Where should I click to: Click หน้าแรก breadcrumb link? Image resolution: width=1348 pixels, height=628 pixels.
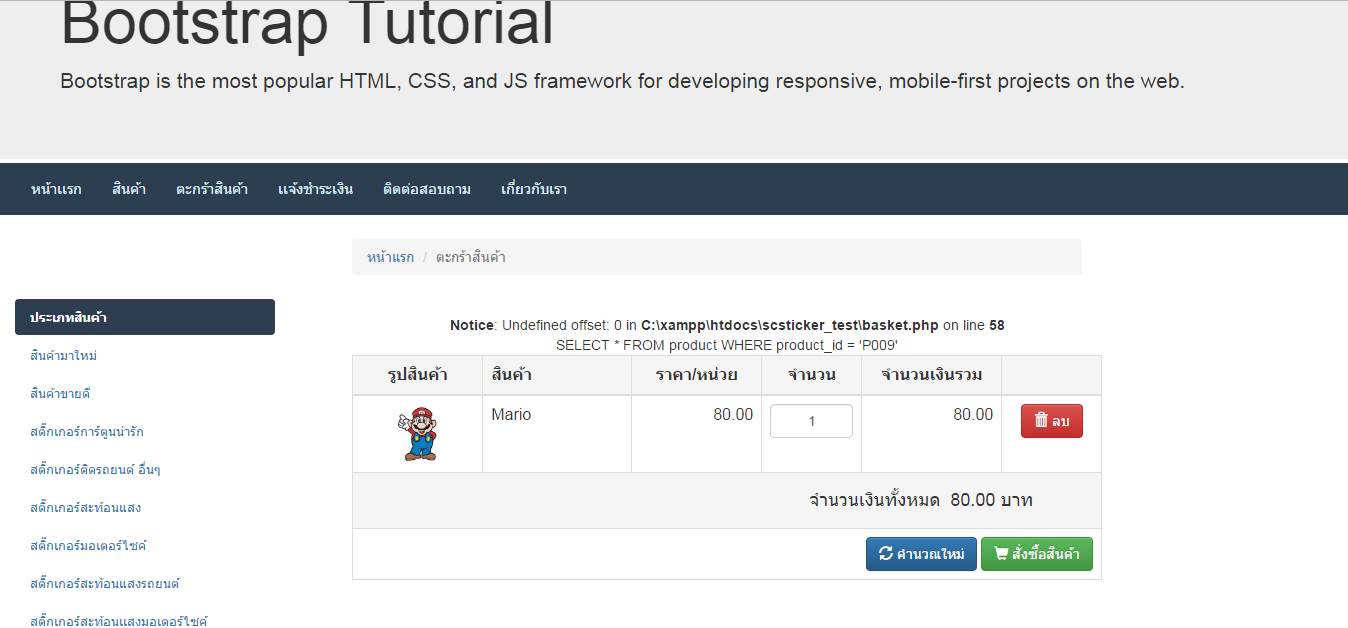pos(390,257)
